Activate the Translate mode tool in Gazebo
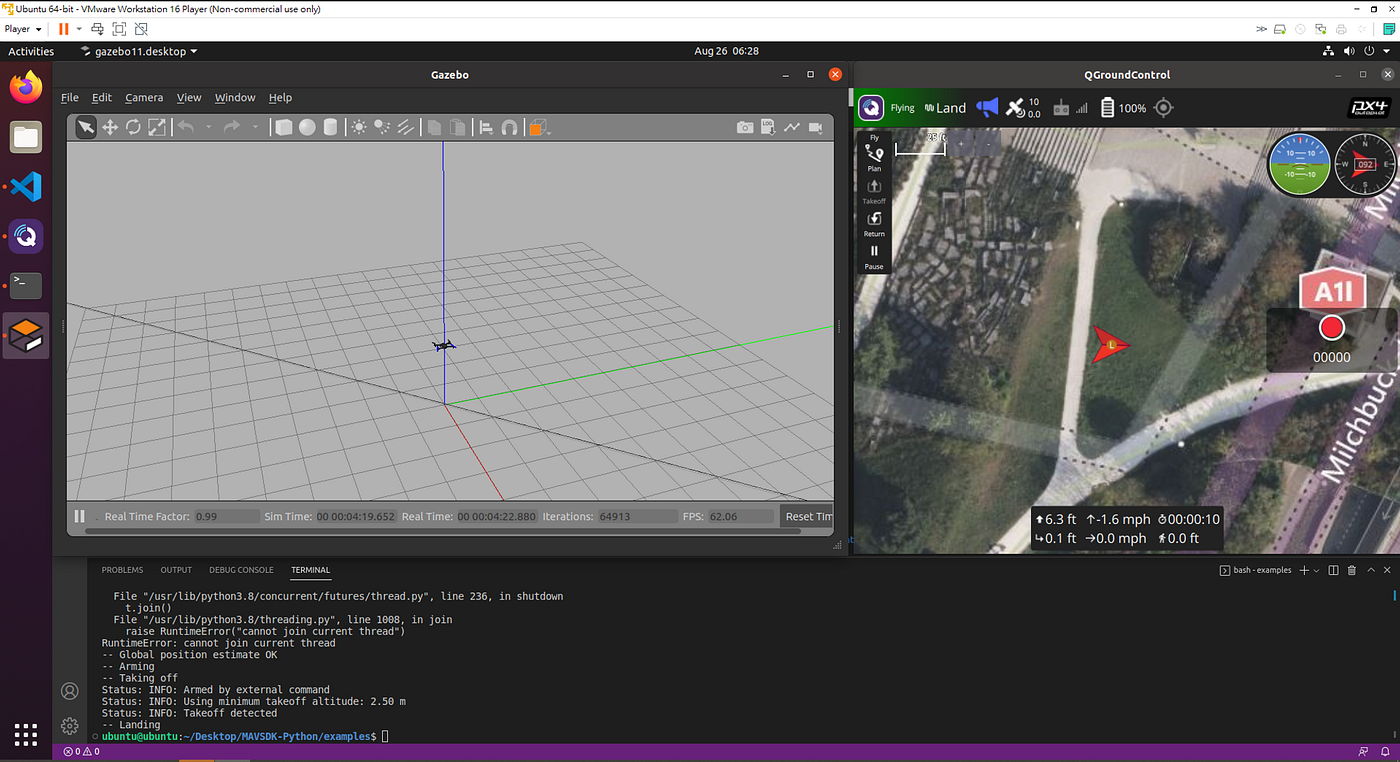Screen dimensions: 1400x762 110,127
